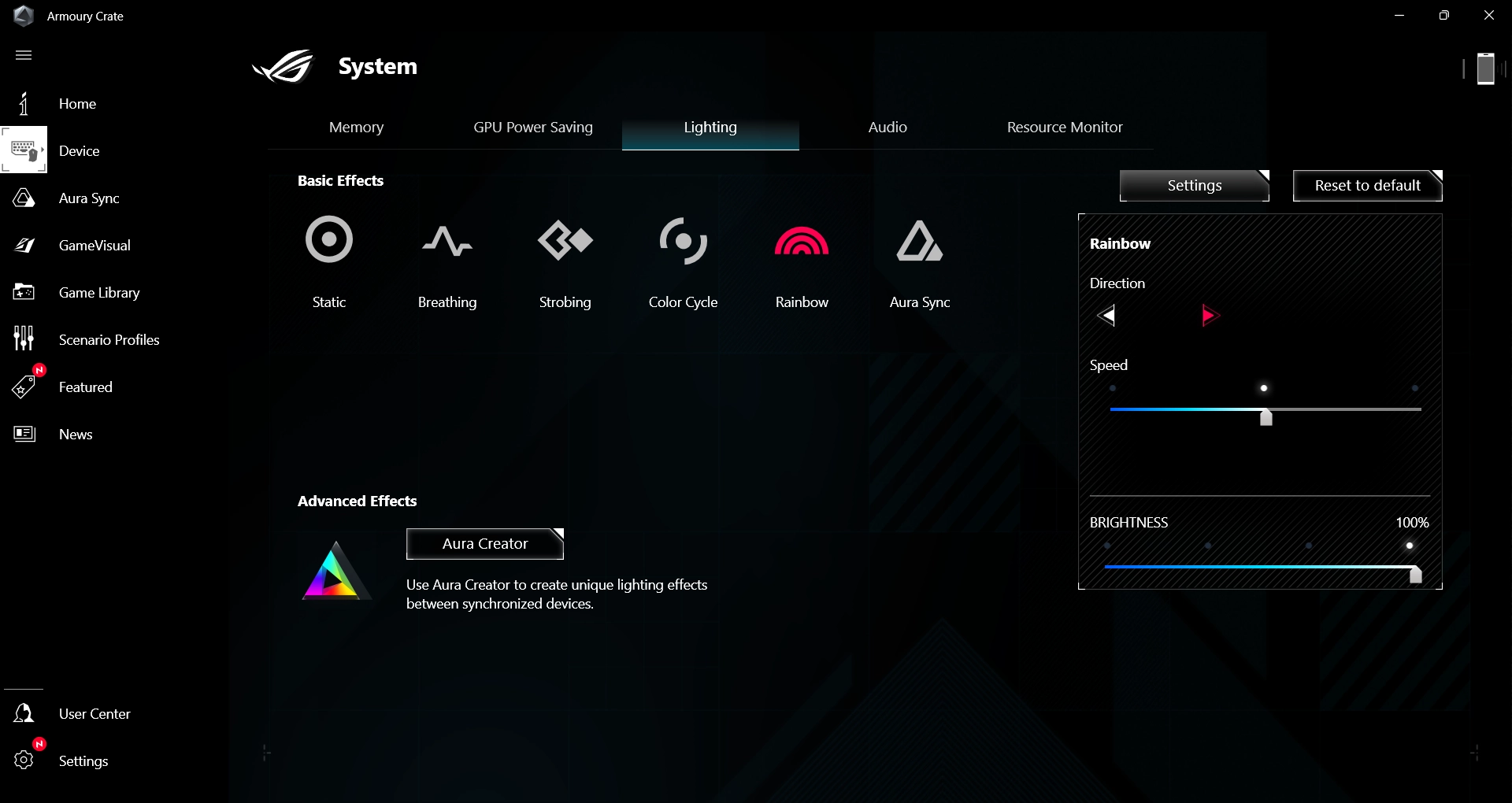
Task: Restore down the Armoury Crate window
Action: point(1443,16)
